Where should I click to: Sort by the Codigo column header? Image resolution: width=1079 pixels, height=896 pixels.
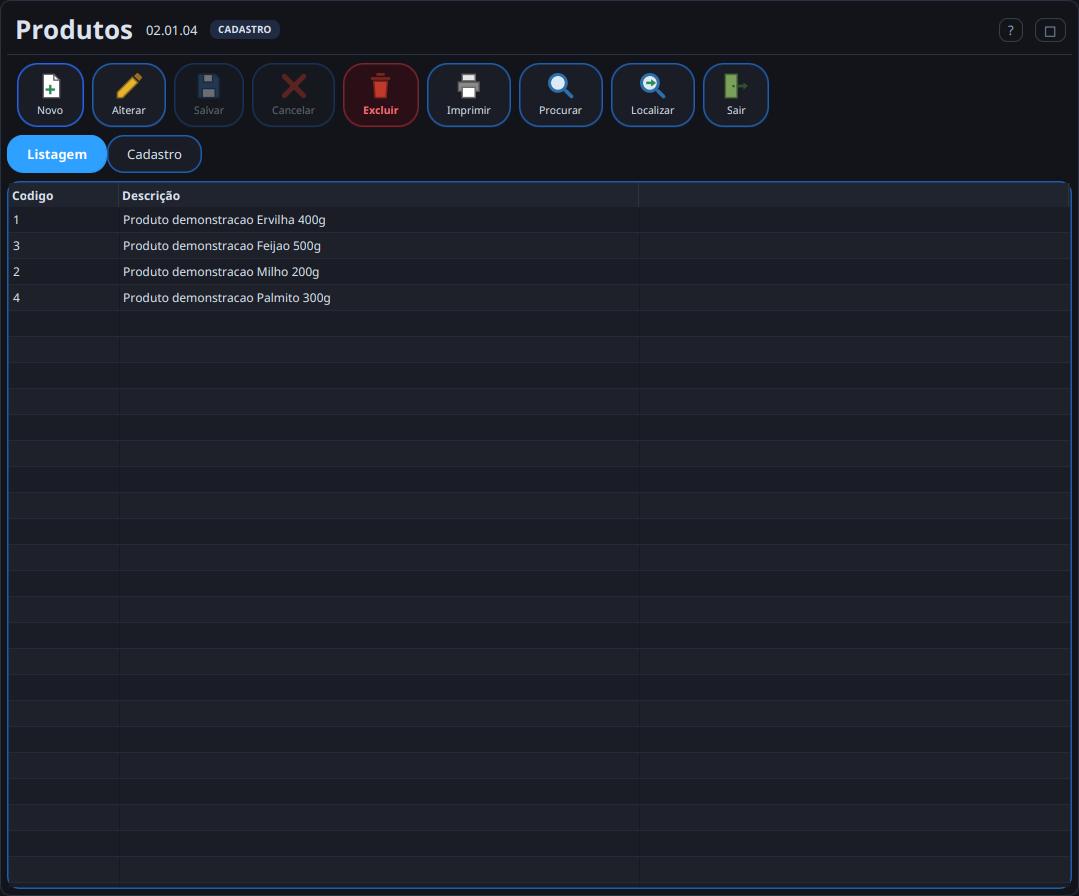pyautogui.click(x=63, y=195)
